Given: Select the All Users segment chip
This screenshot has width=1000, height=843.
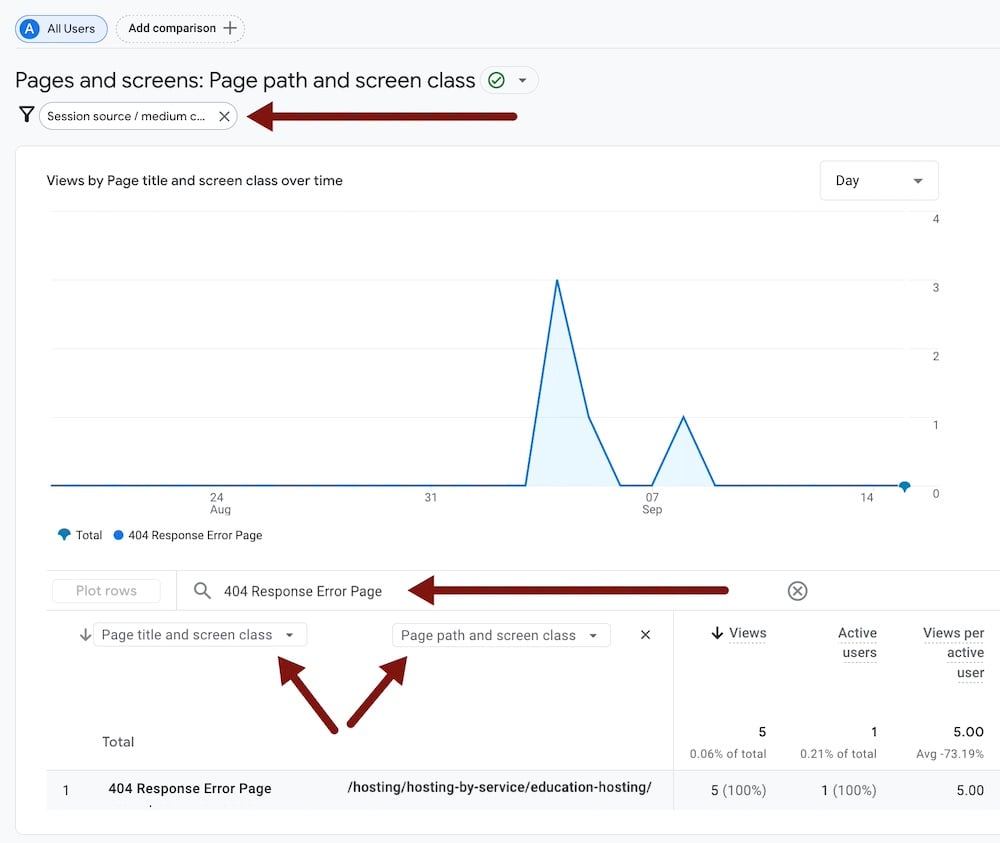Looking at the screenshot, I should tap(61, 28).
